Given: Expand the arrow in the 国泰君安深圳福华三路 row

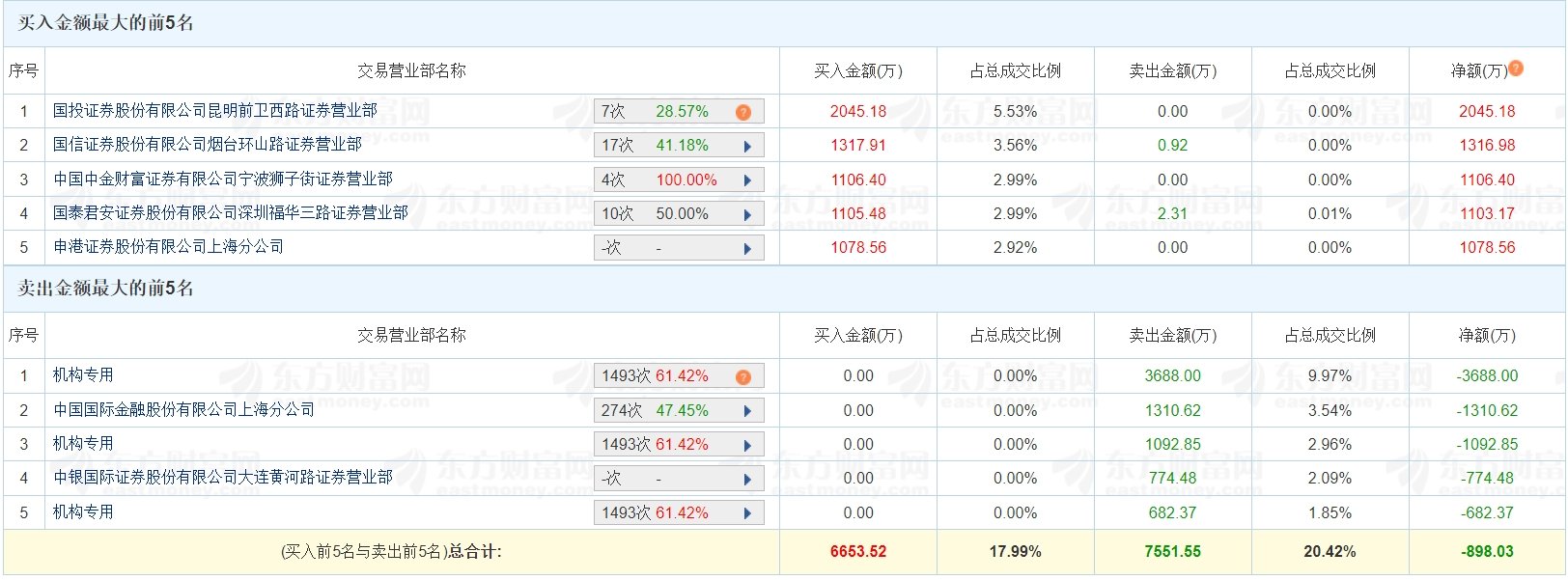Looking at the screenshot, I should point(747,214).
